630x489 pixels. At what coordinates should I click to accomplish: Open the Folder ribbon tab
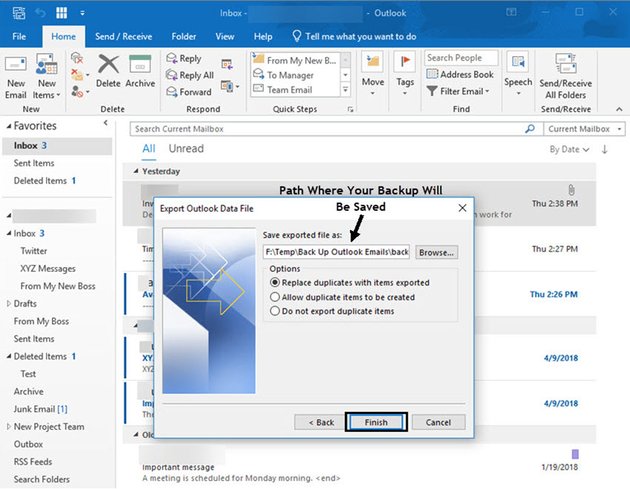[184, 37]
